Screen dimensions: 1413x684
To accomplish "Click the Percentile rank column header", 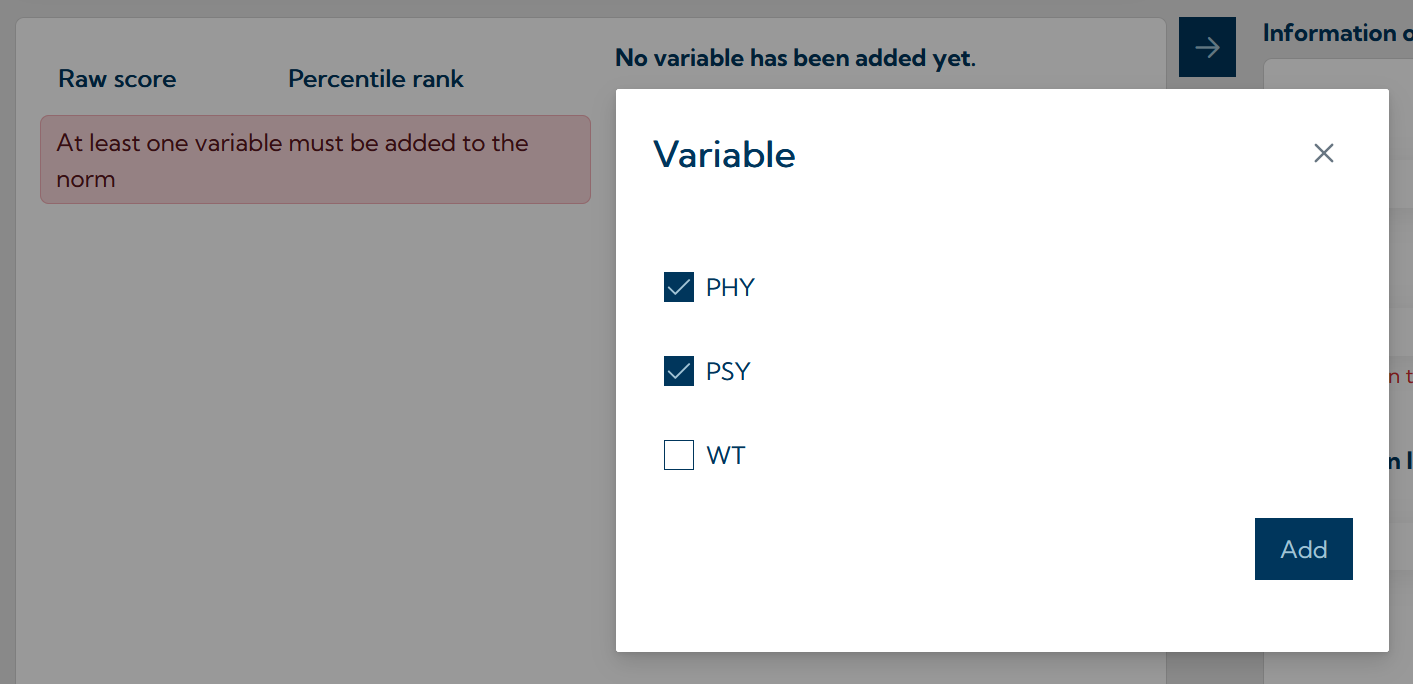I will click(x=376, y=78).
